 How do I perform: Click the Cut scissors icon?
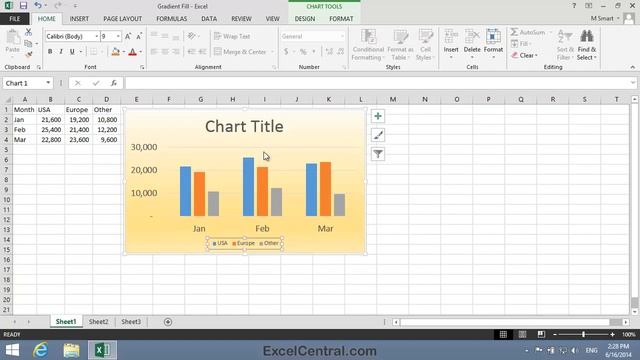(29, 32)
